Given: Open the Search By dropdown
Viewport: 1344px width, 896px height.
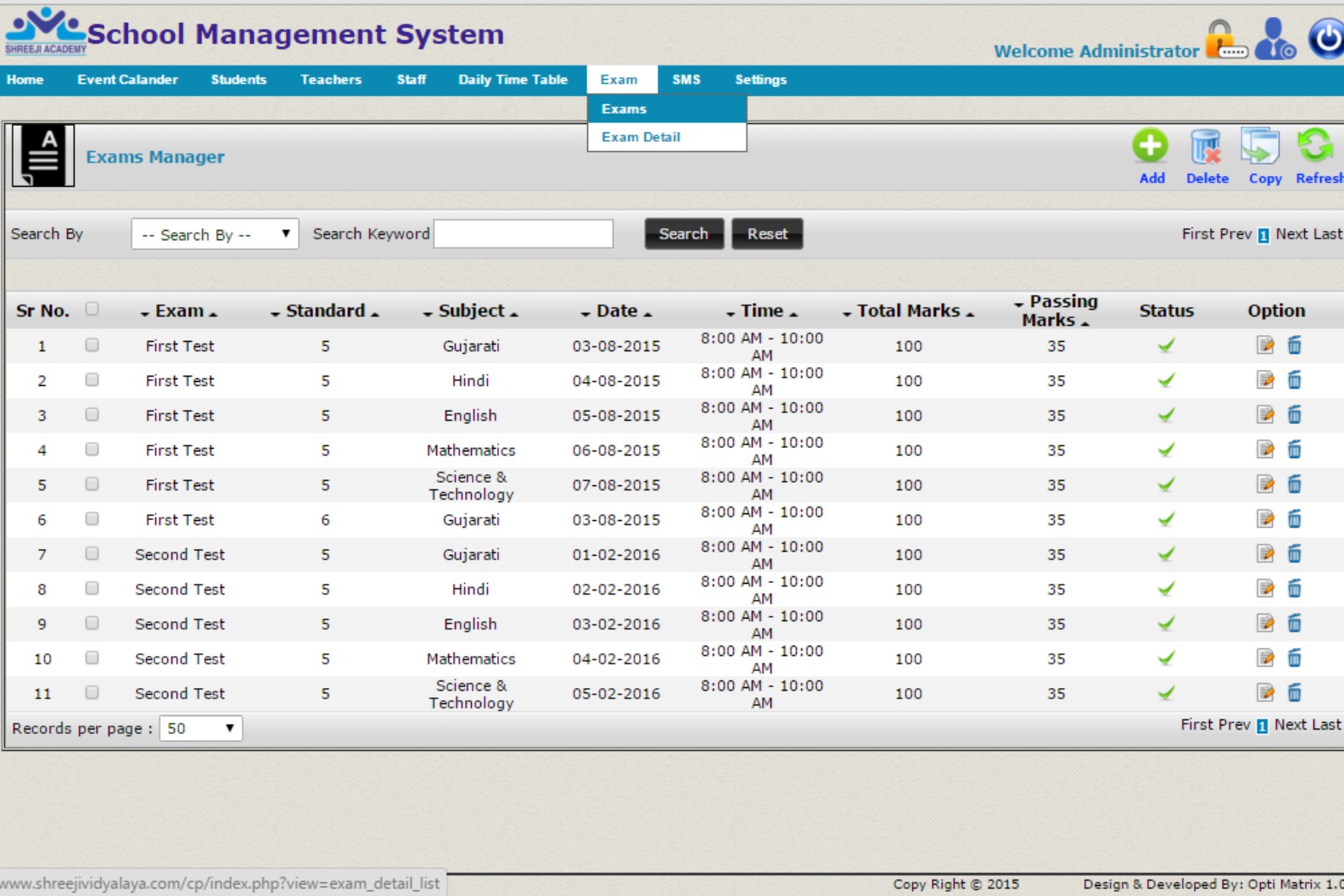Looking at the screenshot, I should tap(215, 234).
